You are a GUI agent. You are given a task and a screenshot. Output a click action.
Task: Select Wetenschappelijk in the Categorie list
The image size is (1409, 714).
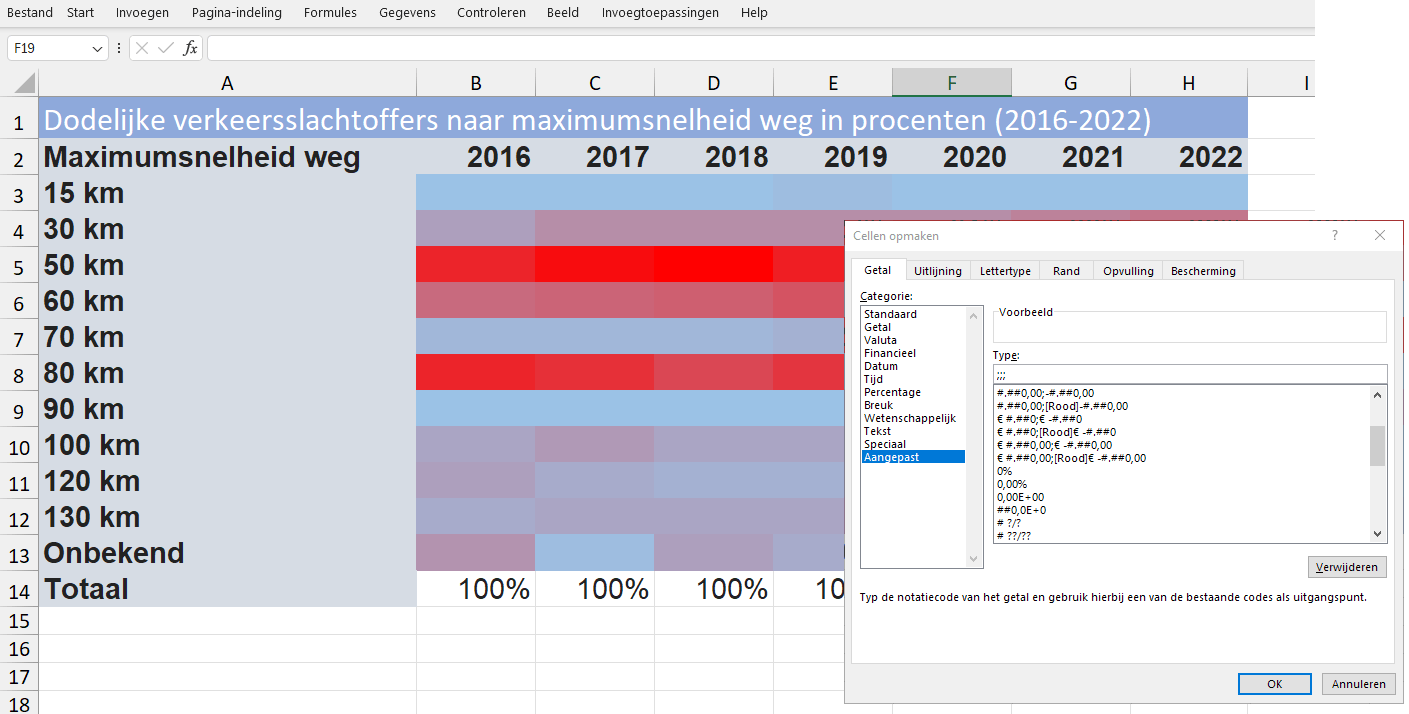pyautogui.click(x=913, y=418)
